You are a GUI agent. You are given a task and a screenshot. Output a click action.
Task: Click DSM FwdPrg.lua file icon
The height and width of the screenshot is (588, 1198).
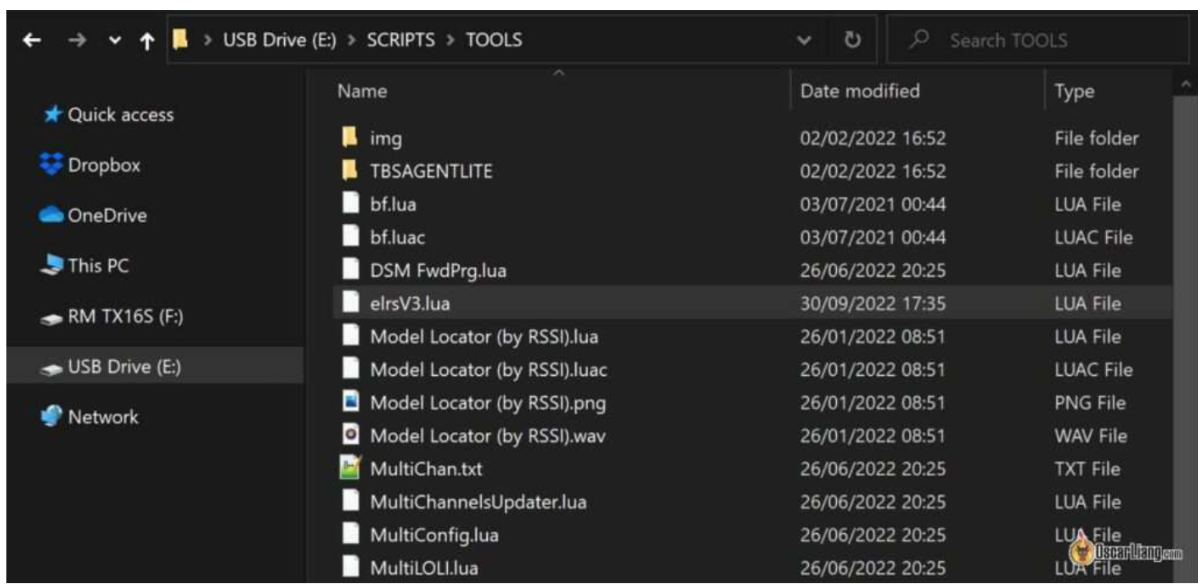coord(350,270)
